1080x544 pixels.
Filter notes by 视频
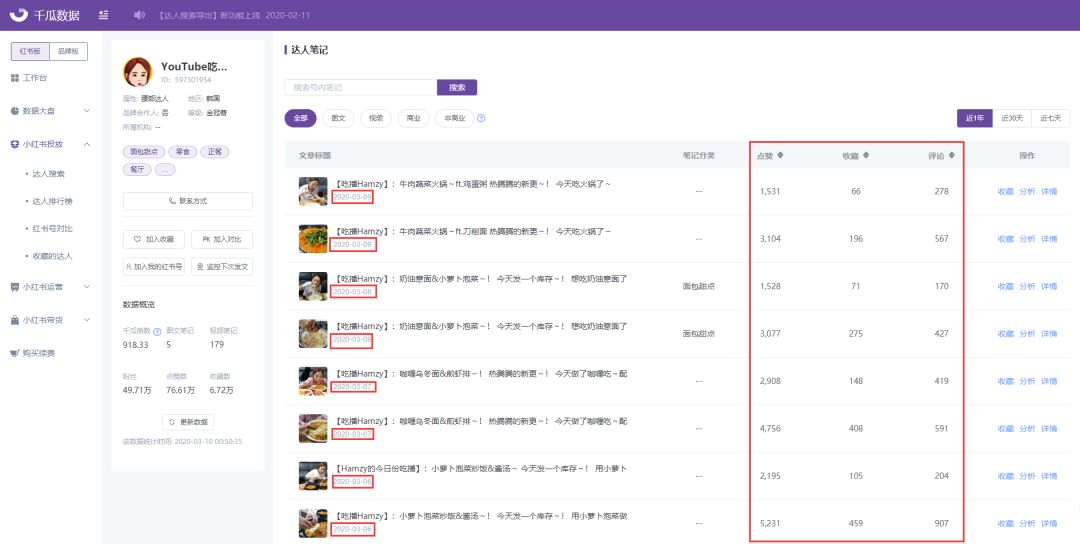coord(375,118)
